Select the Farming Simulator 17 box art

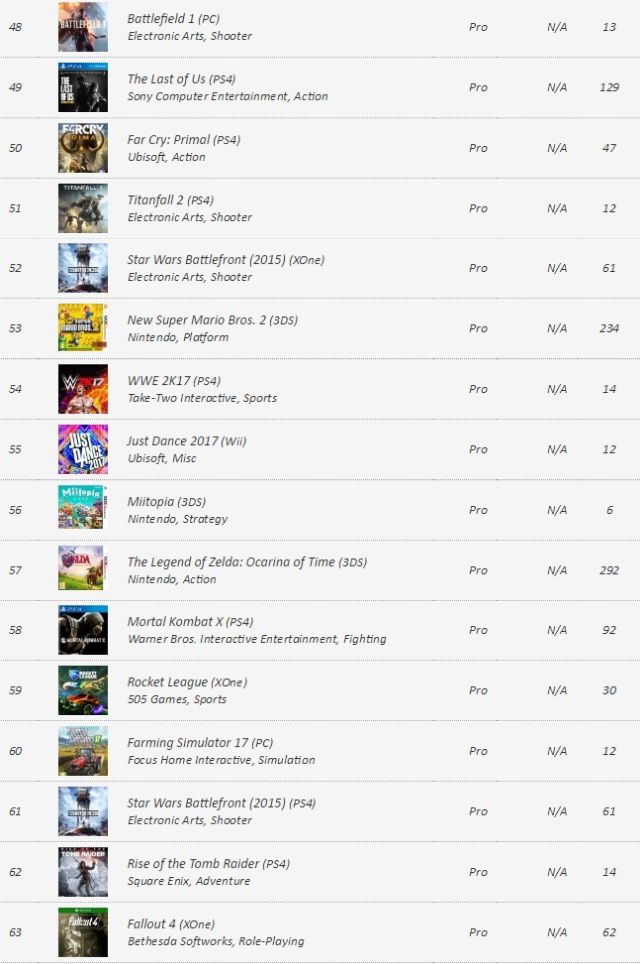(83, 751)
